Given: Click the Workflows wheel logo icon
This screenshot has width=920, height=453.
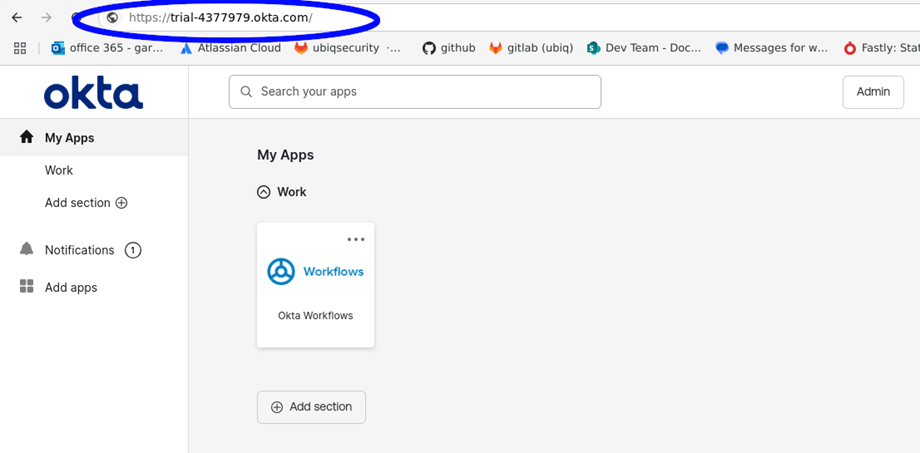Looking at the screenshot, I should pos(281,272).
